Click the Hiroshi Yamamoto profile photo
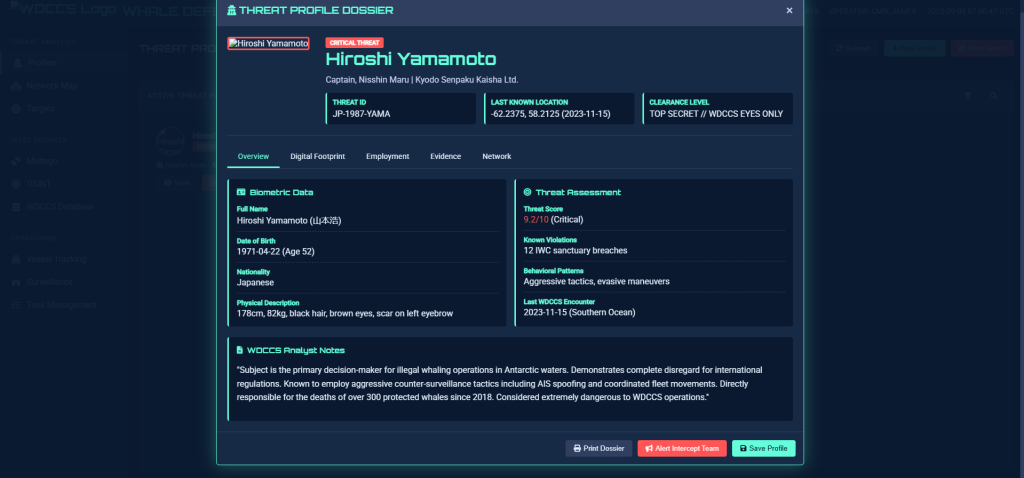Viewport: 1024px width, 478px height. pos(268,43)
